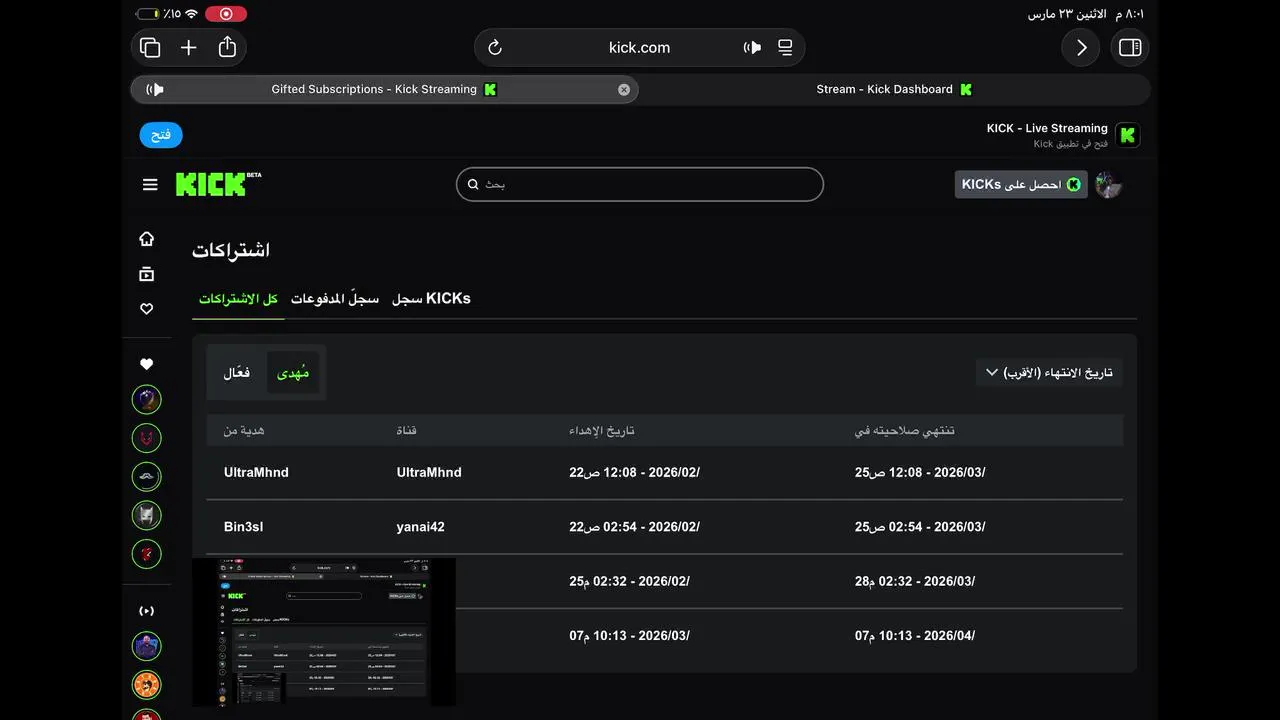Image resolution: width=1280 pixels, height=720 pixels.
Task: Click the اشتراكات page heading
Action: (231, 250)
